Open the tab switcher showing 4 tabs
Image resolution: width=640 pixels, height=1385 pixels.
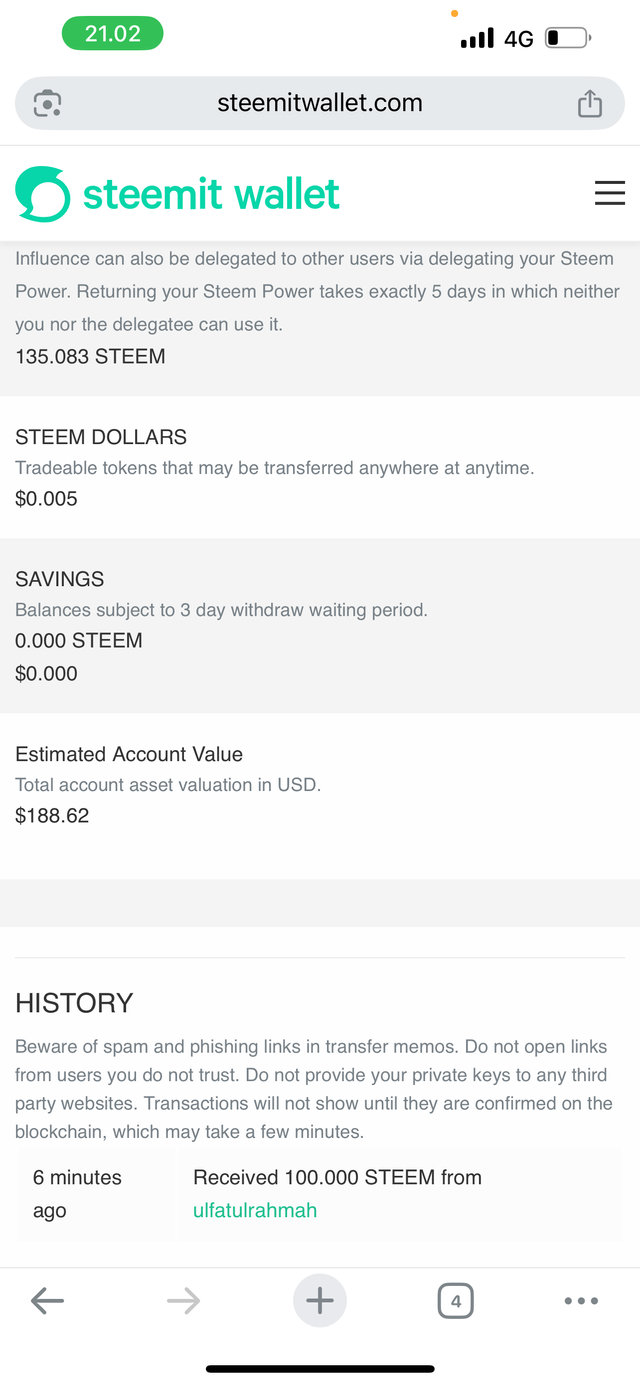(456, 1301)
